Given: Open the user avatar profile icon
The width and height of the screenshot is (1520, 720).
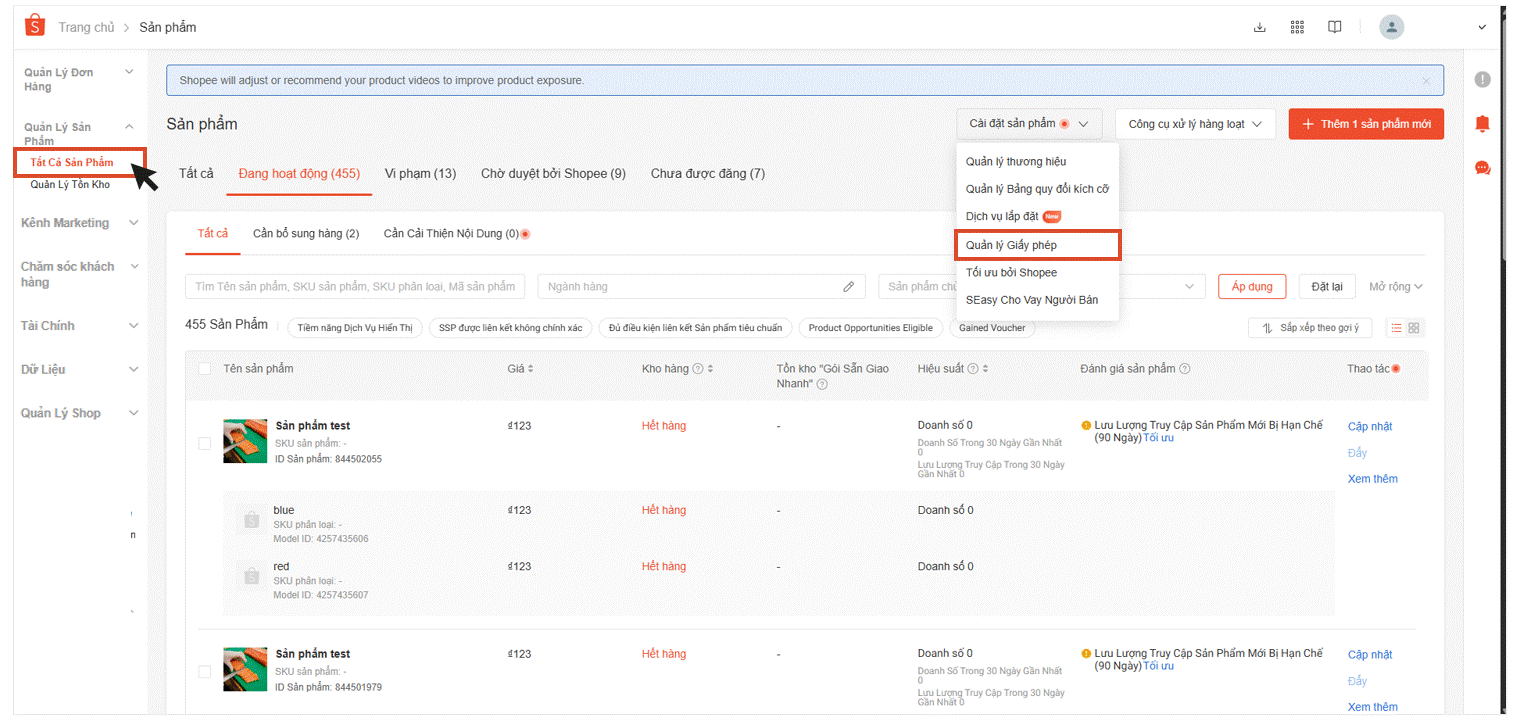Looking at the screenshot, I should [1391, 27].
